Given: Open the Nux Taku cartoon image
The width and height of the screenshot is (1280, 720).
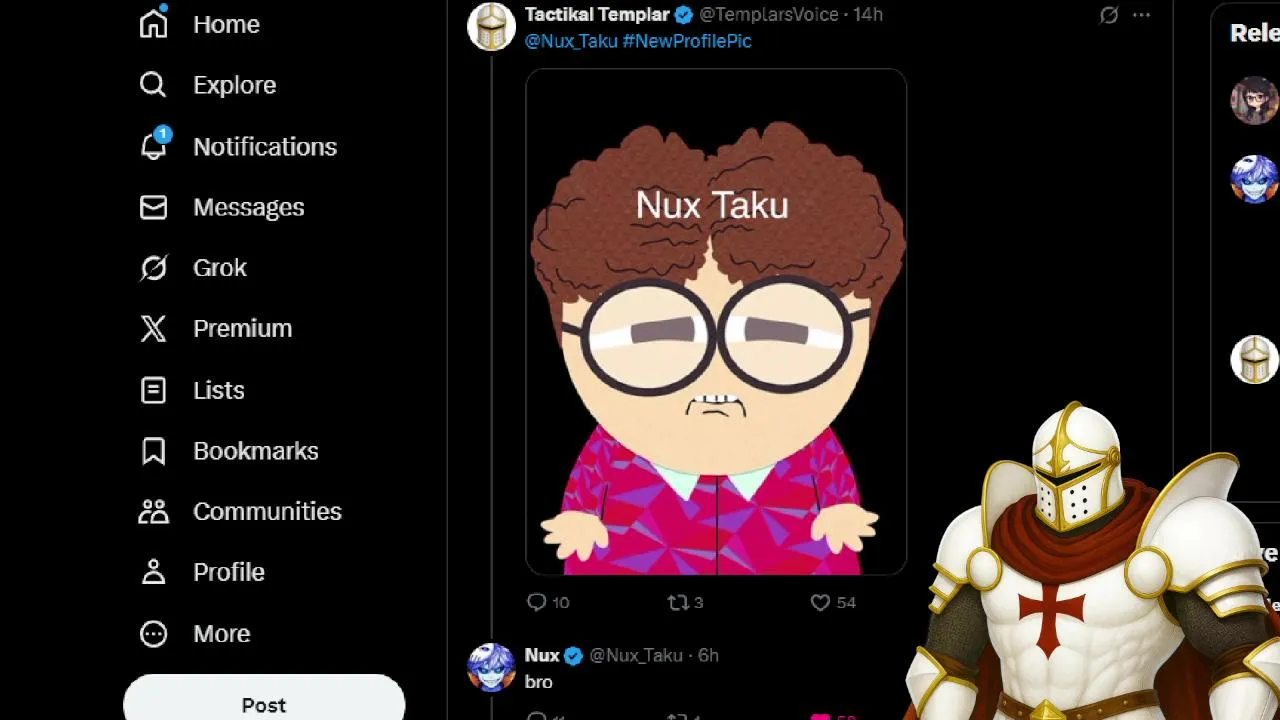Looking at the screenshot, I should click(x=716, y=322).
